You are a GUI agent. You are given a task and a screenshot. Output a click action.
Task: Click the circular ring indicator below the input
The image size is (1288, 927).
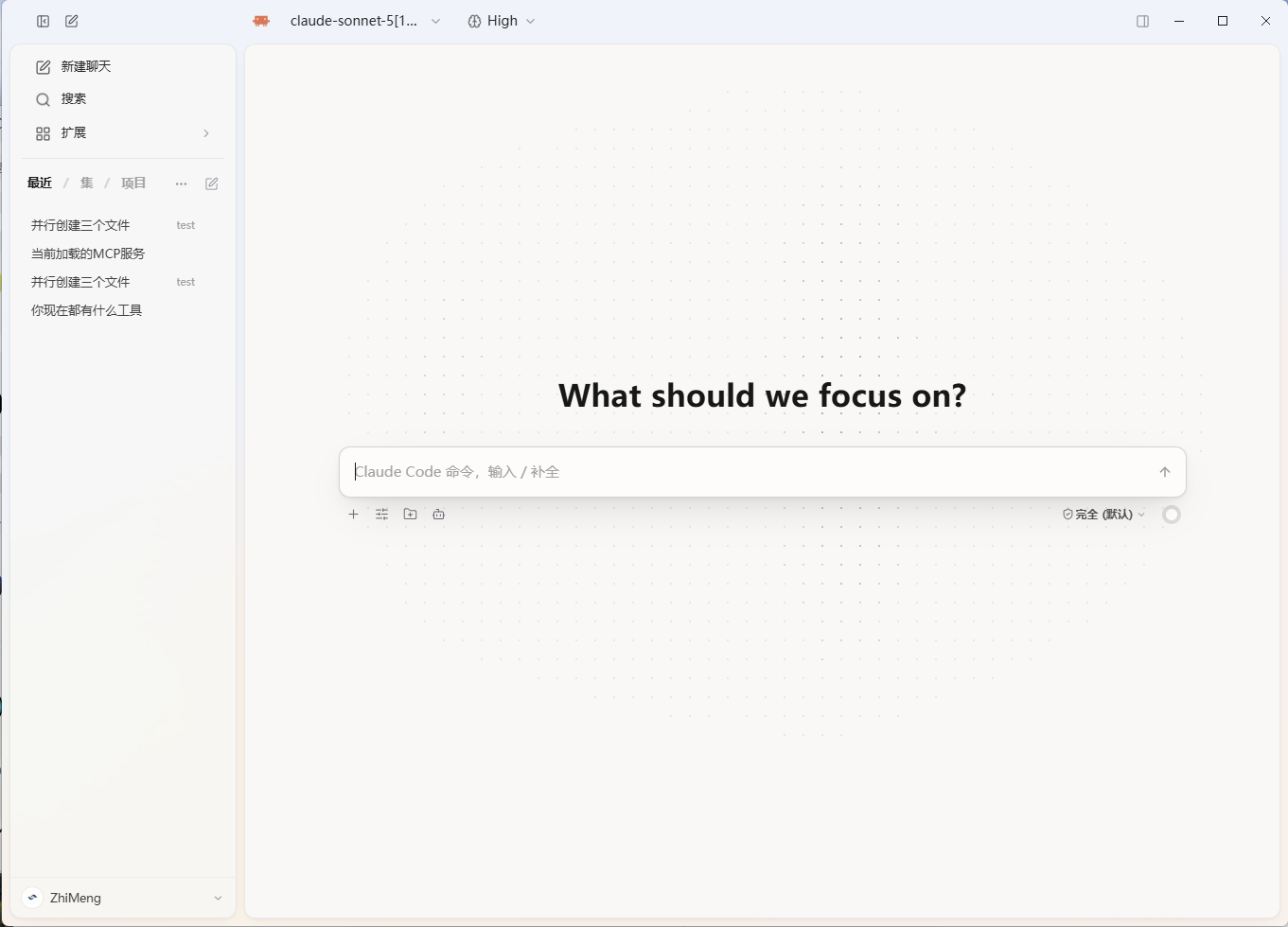click(1172, 515)
